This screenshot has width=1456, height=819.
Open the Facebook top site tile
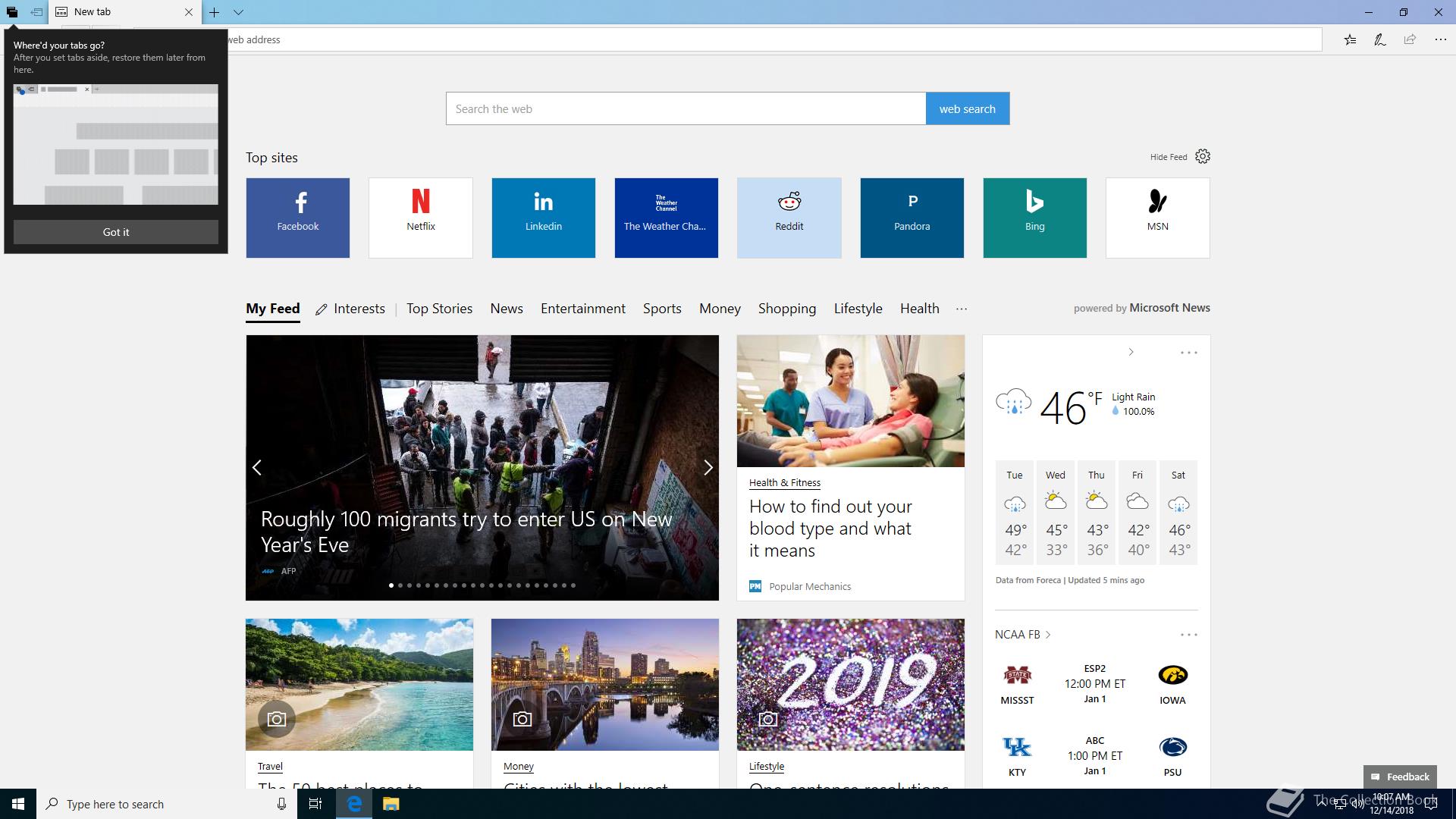tap(298, 218)
